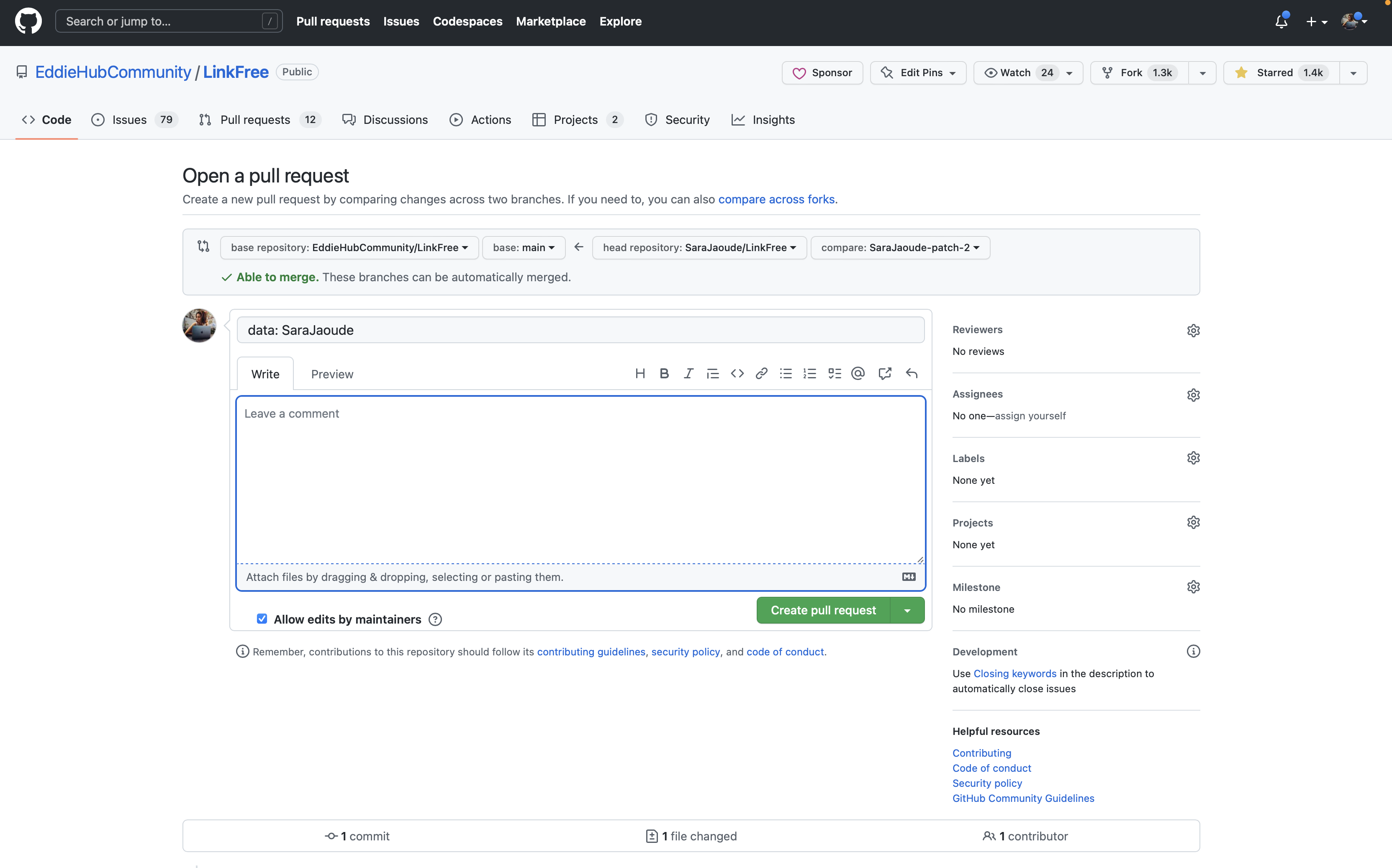Open the Security tab

click(677, 119)
